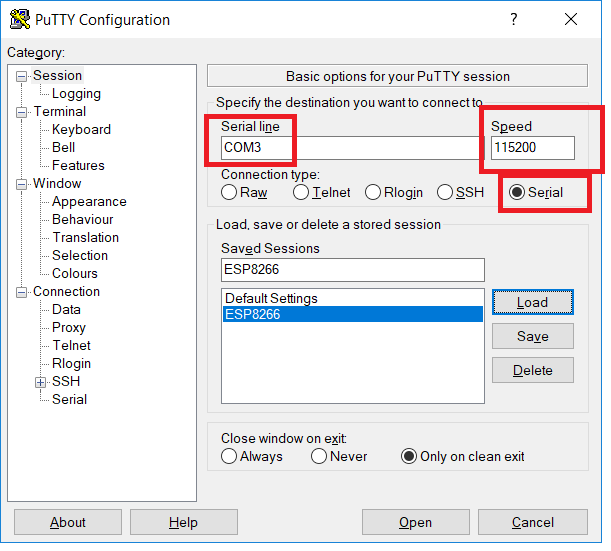The height and width of the screenshot is (551, 611).
Task: Click the Delete session button
Action: [x=533, y=370]
